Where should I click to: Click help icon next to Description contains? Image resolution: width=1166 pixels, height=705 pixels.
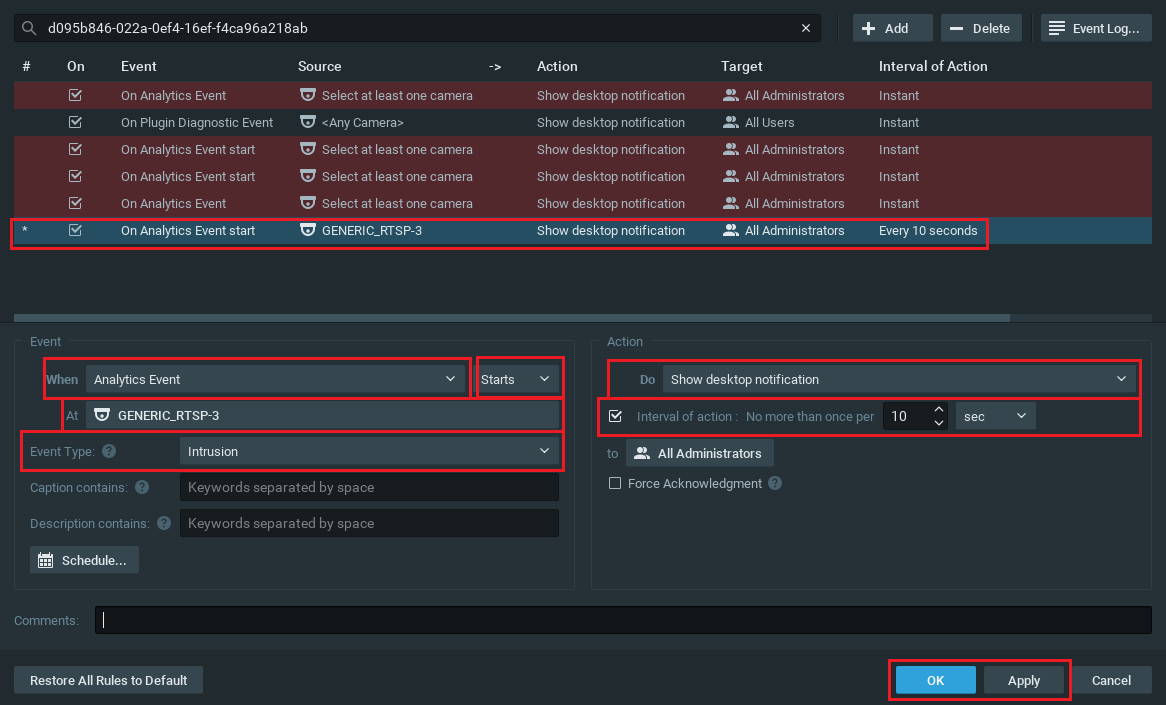(164, 523)
